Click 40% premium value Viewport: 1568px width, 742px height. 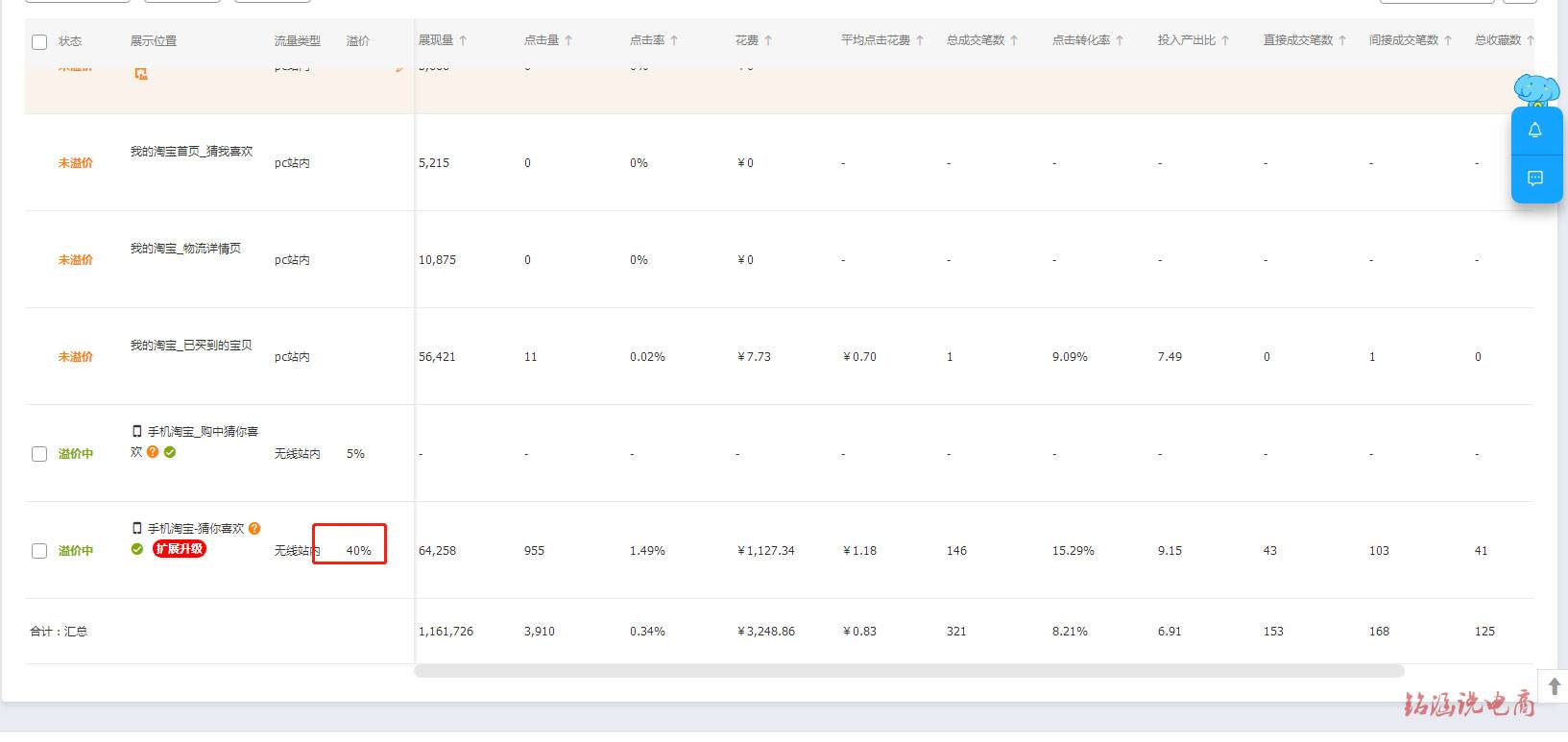(x=359, y=551)
